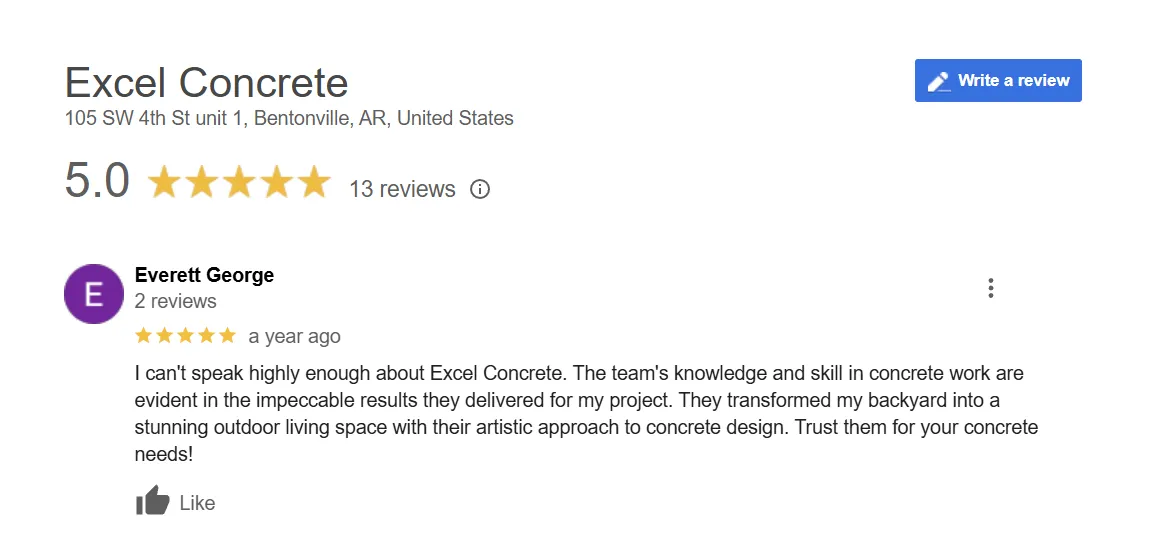Image resolution: width=1153 pixels, height=556 pixels.
Task: Click the first large overall rating star
Action: coord(164,183)
